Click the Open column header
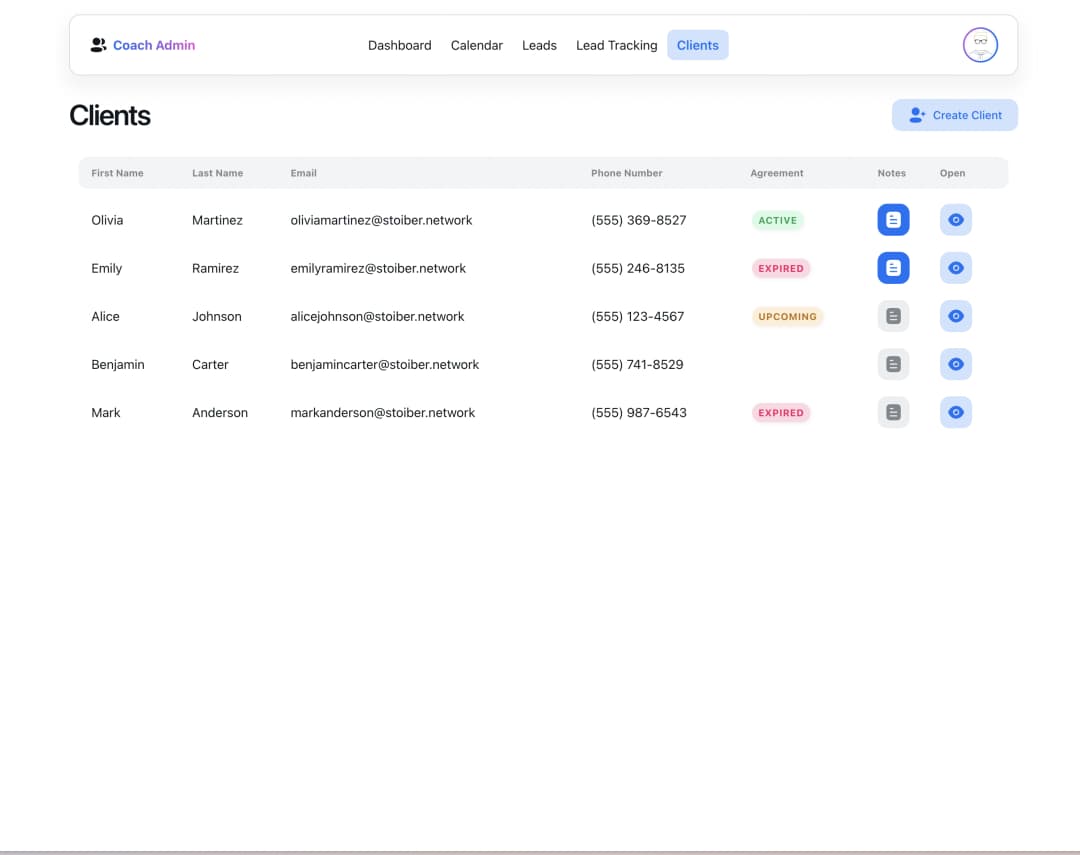Image resolution: width=1080 pixels, height=855 pixels. point(952,173)
